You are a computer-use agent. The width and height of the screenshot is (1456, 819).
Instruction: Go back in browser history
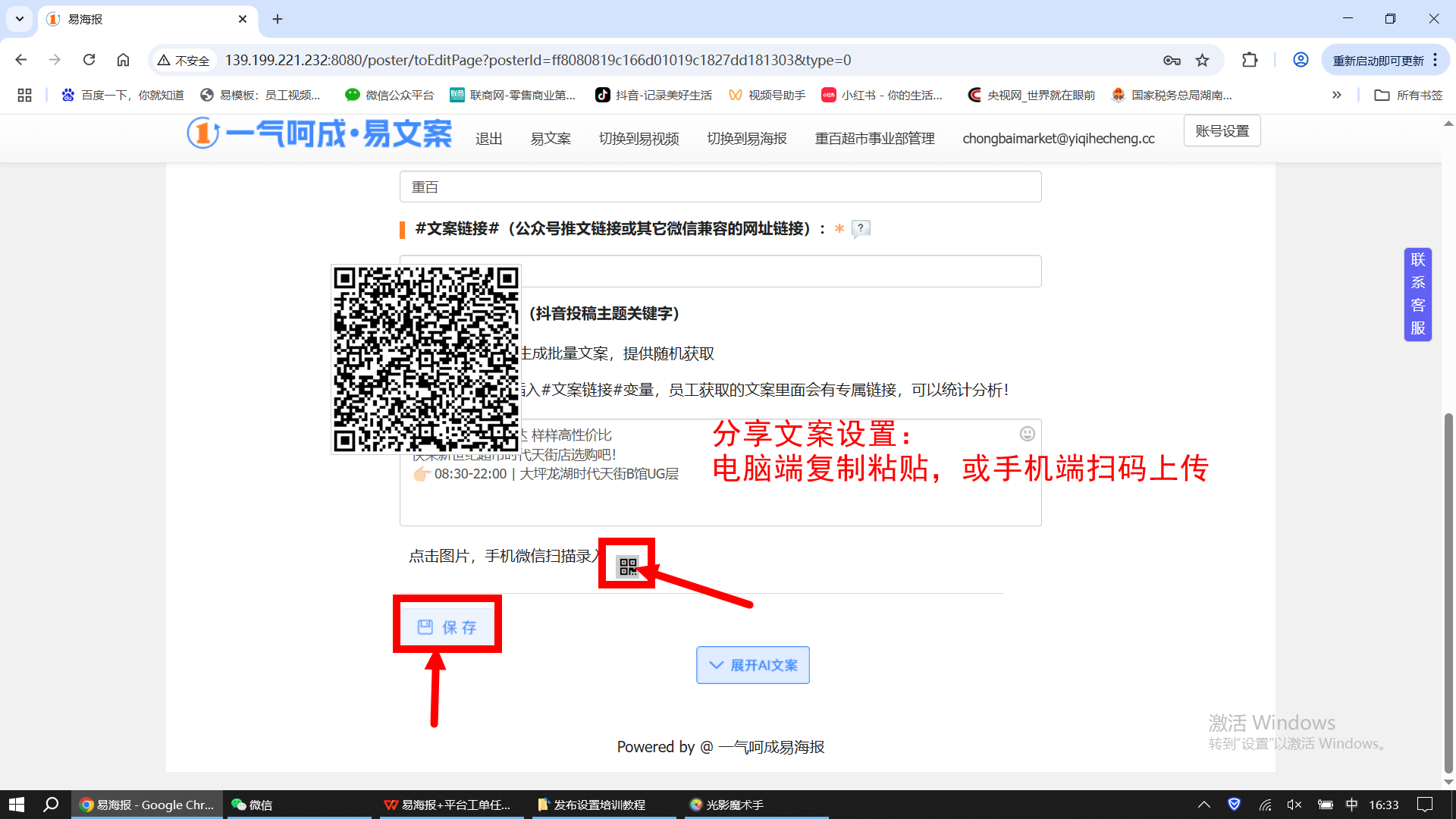pos(21,60)
